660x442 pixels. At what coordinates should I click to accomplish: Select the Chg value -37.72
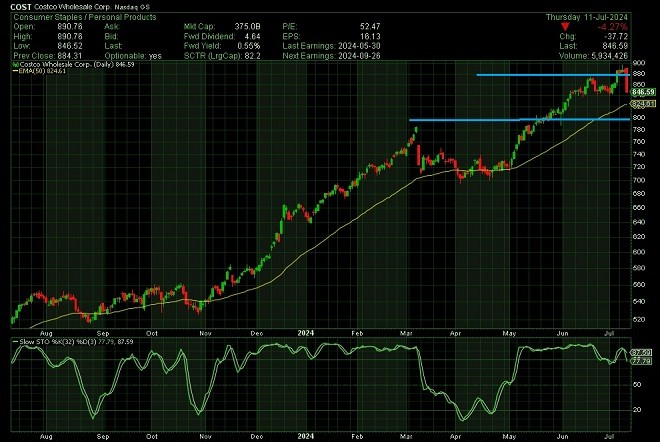point(615,37)
